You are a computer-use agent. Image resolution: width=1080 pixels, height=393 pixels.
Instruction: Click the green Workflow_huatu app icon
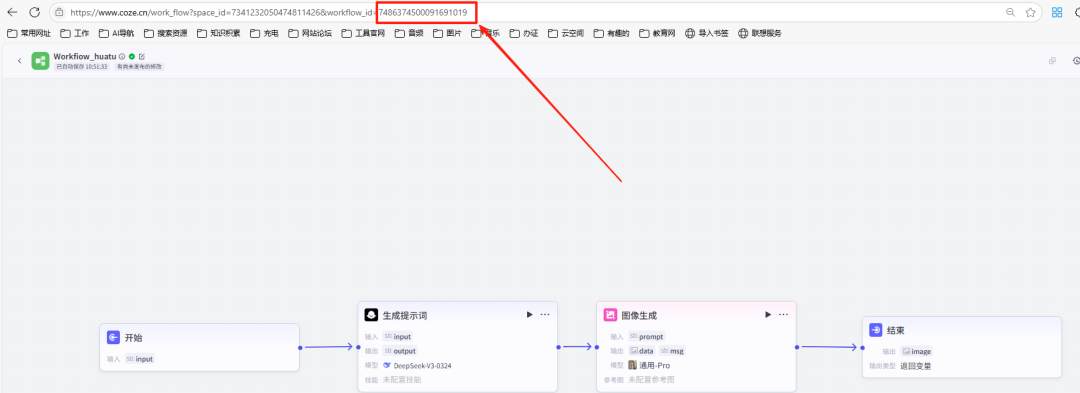pos(40,61)
